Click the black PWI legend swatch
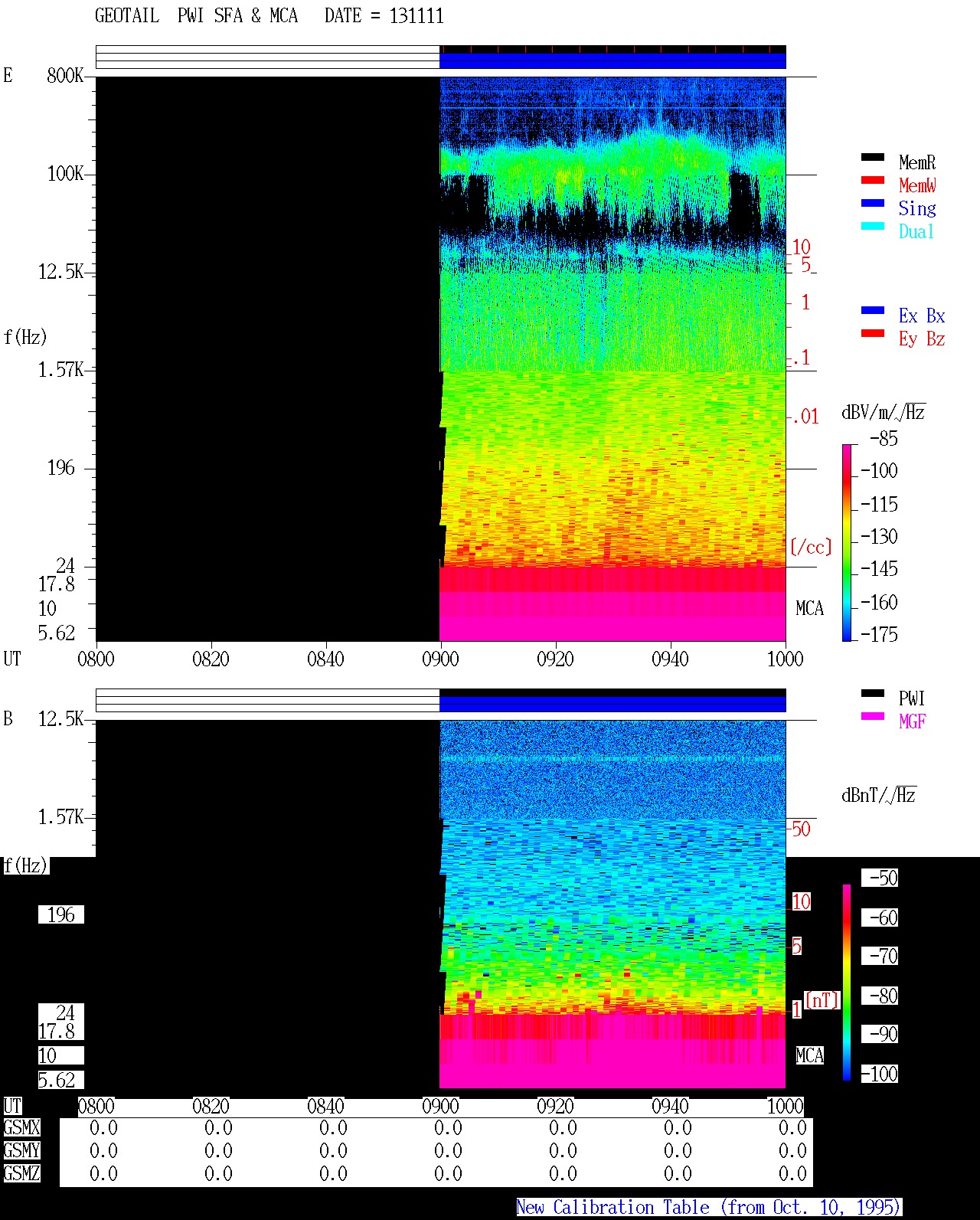980x1220 pixels. tap(872, 693)
